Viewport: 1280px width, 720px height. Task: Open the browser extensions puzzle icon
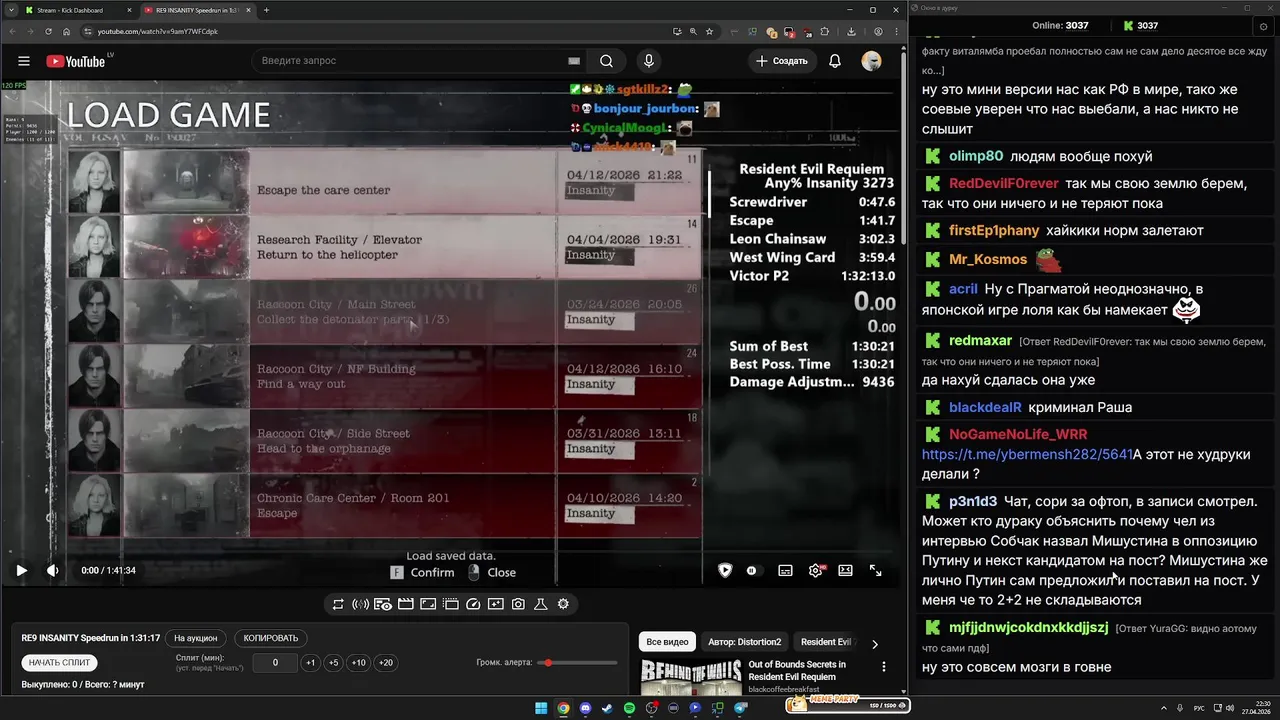[825, 31]
